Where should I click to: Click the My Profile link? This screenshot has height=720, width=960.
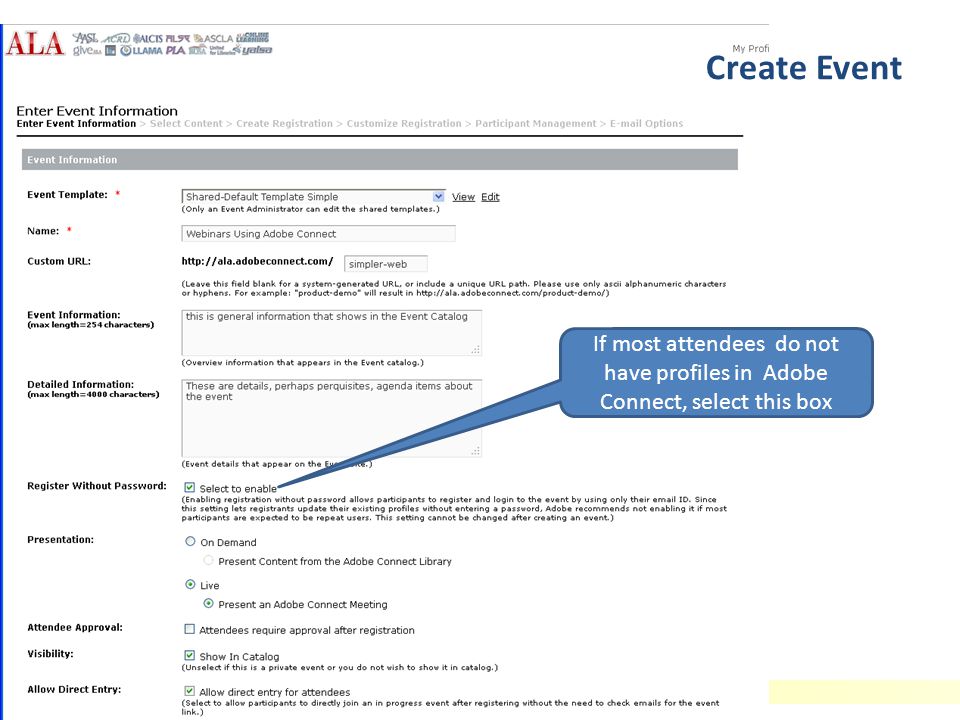coord(751,48)
